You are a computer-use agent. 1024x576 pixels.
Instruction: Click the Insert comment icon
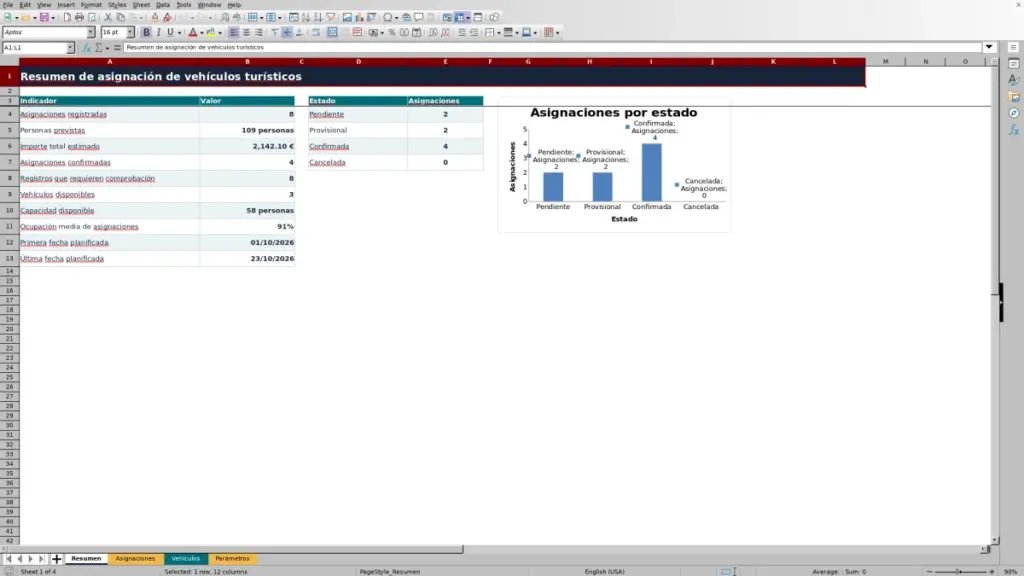(x=419, y=17)
